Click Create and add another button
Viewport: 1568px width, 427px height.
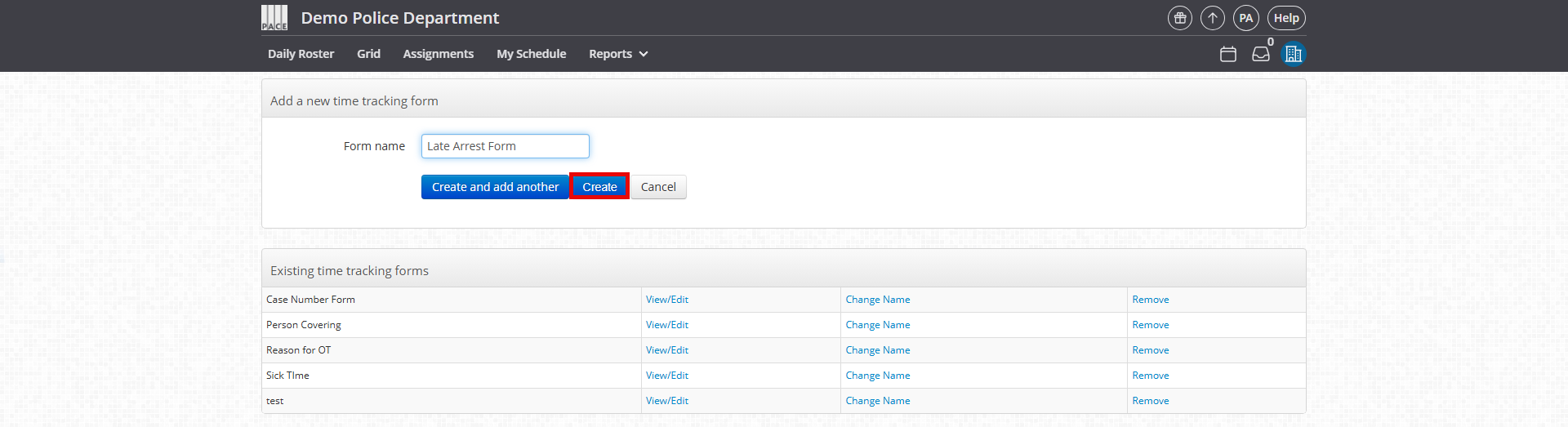495,187
